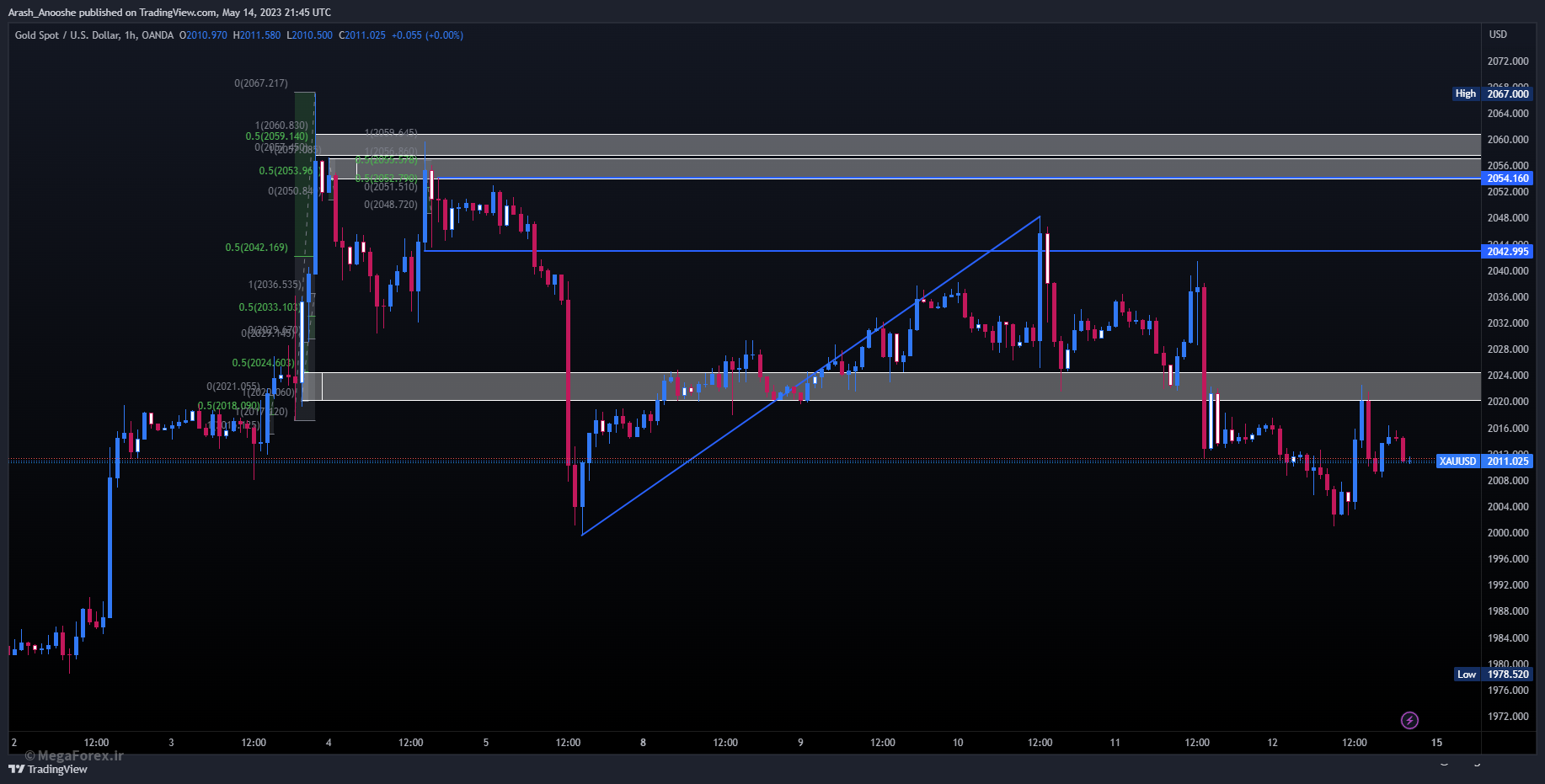
Task: Select the blue diagonal trend line
Action: pos(809,376)
